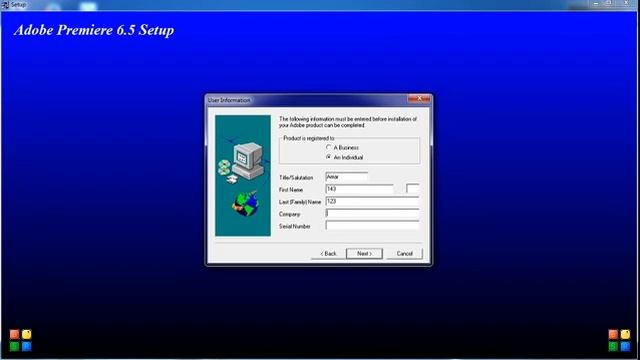640x360 pixels.
Task: Click the First Name input field
Action: pyautogui.click(x=360, y=189)
